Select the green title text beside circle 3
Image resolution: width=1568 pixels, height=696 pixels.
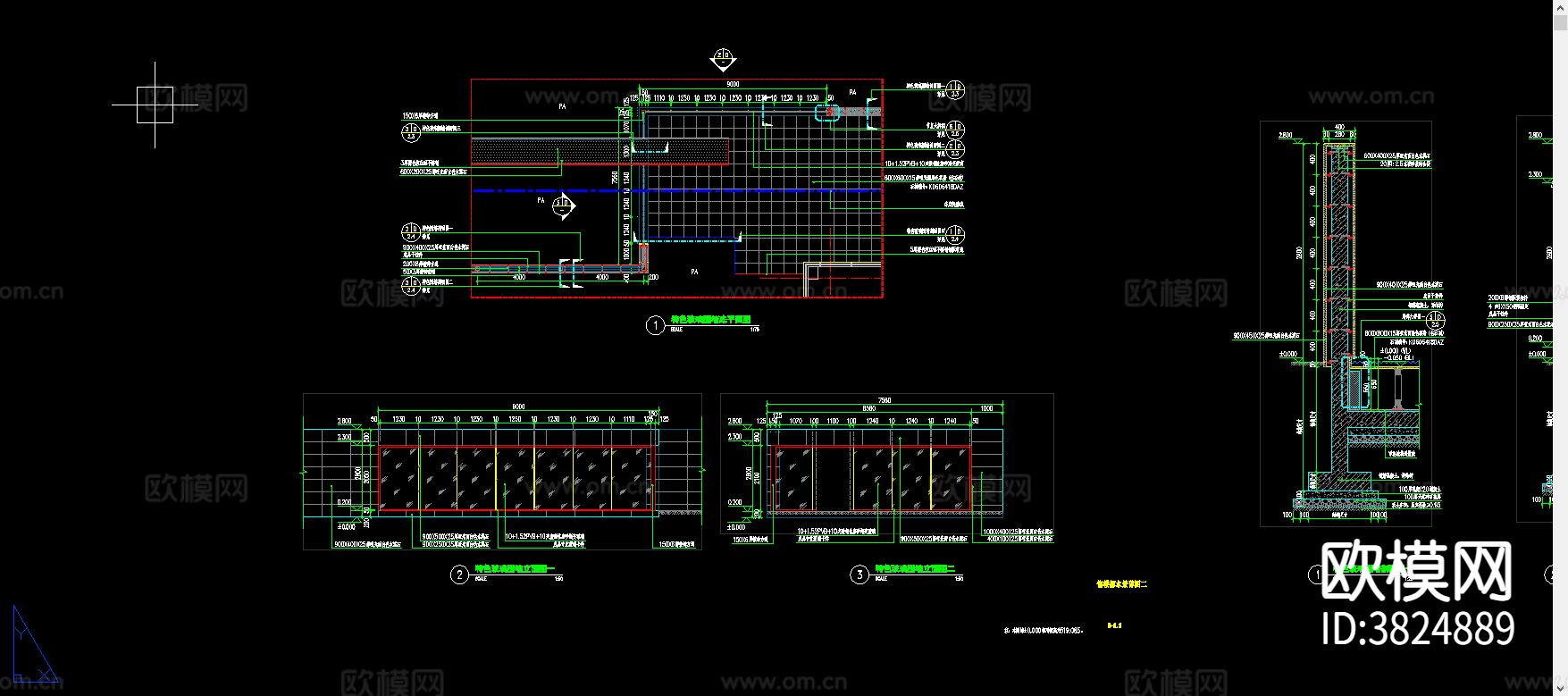[x=916, y=568]
